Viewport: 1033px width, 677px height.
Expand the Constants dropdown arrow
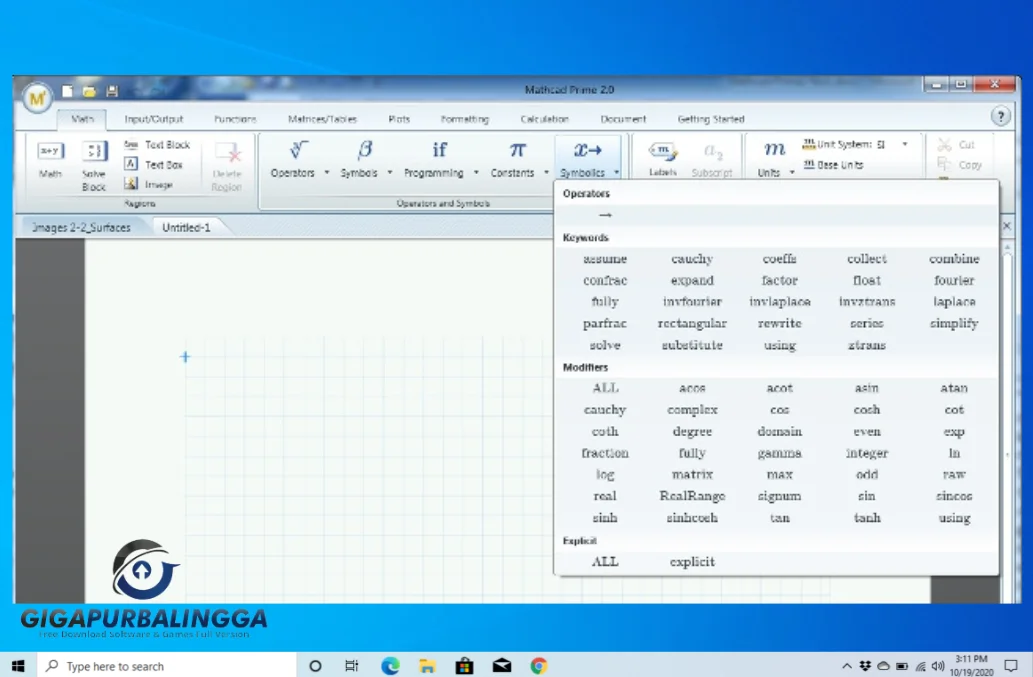point(546,173)
